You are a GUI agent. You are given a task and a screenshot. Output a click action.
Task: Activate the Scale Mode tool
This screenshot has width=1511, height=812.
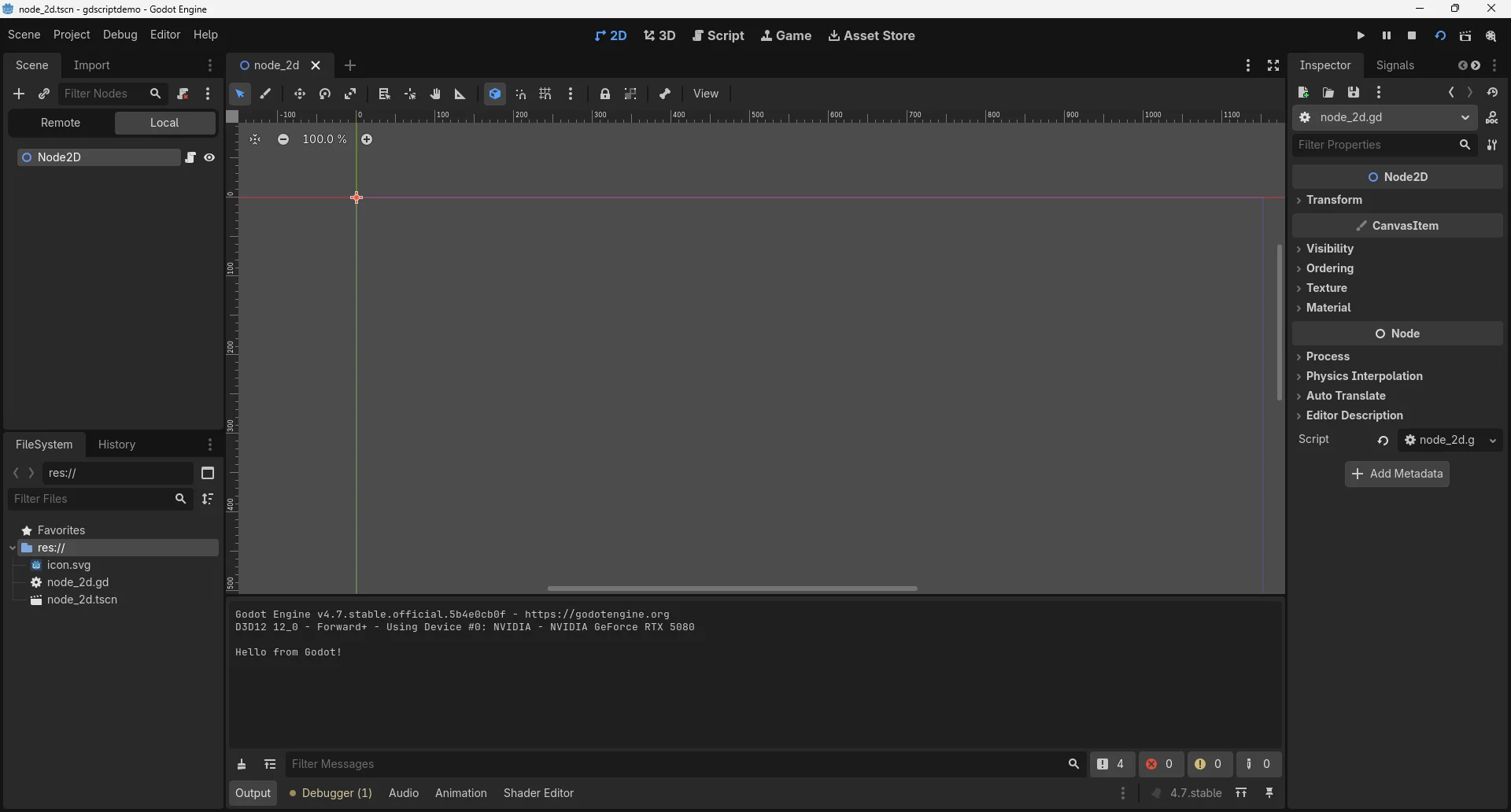tap(351, 94)
